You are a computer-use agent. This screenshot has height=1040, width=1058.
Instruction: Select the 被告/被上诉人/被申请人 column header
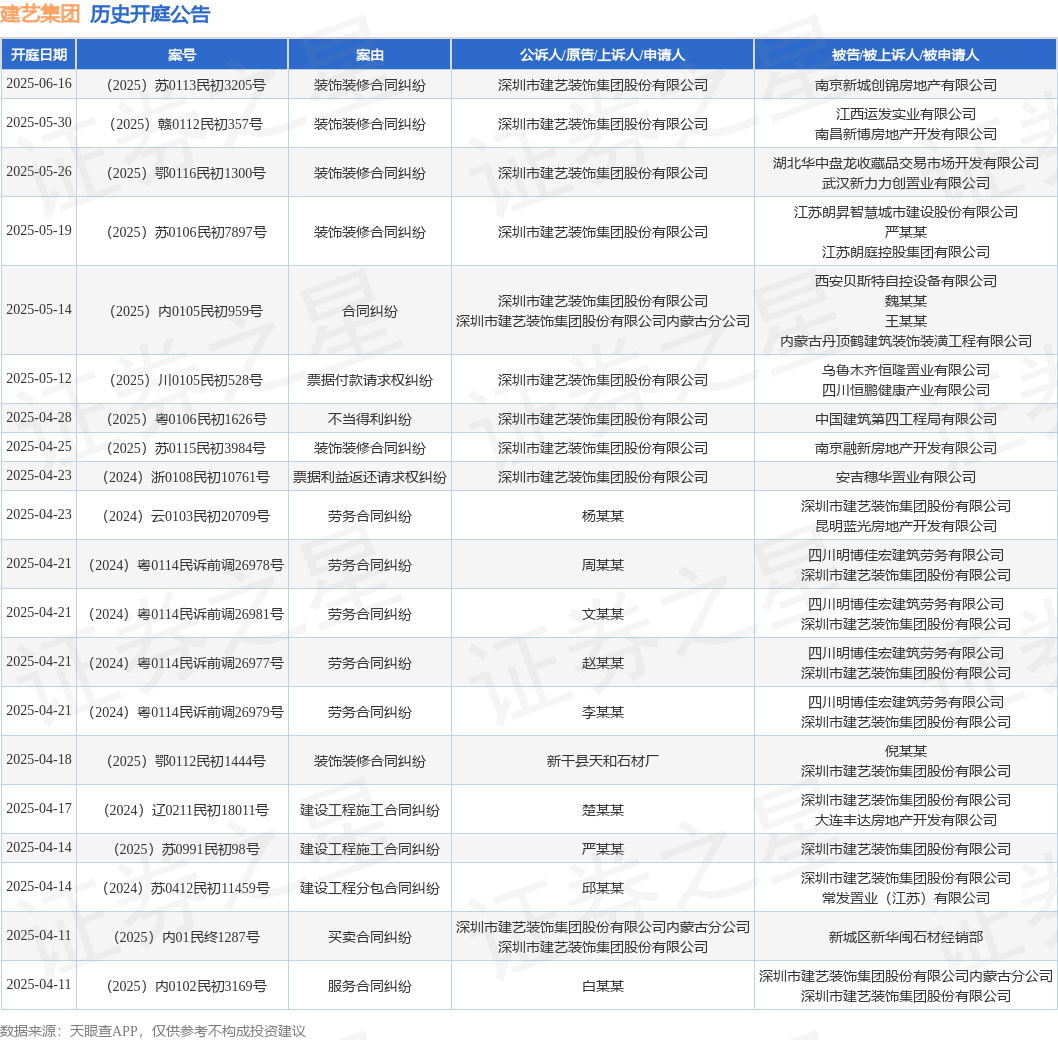(x=906, y=55)
